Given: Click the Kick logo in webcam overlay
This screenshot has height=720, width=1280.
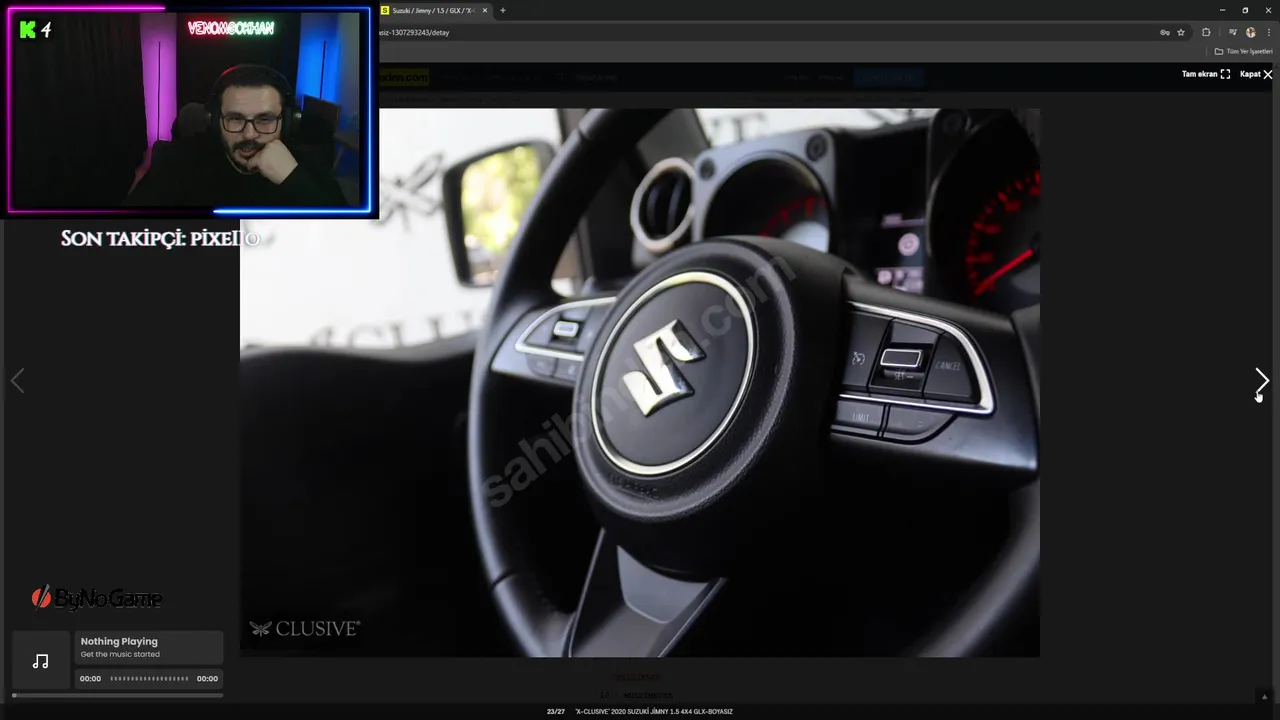Looking at the screenshot, I should pyautogui.click(x=28, y=30).
